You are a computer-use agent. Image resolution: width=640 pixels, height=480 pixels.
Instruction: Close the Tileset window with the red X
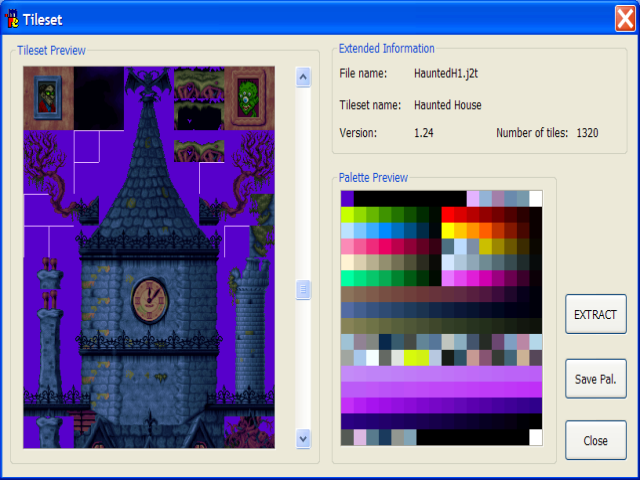pos(625,19)
